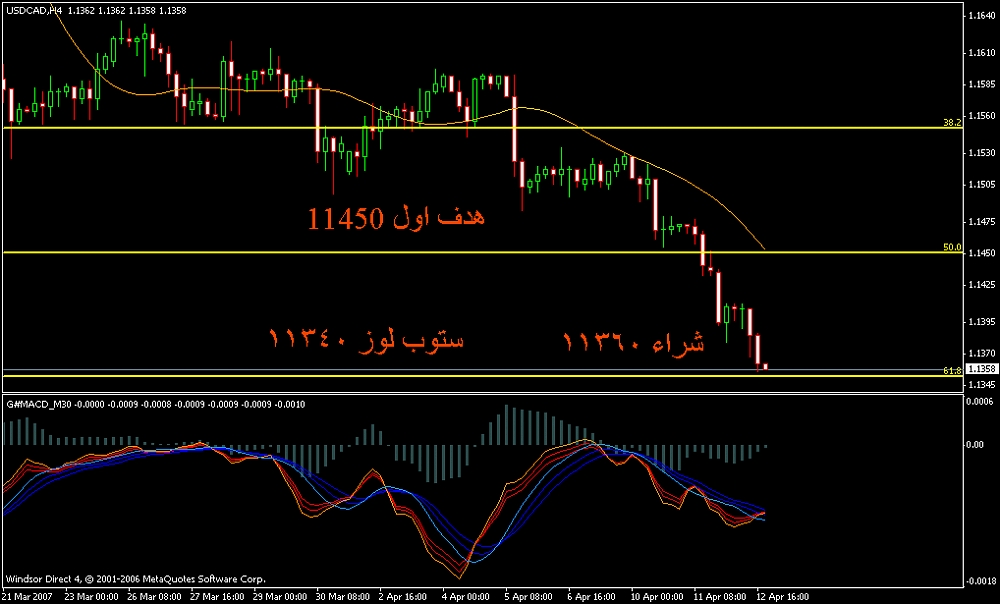Click the 0.00 MACD scale value
1000x604 pixels.
976,445
